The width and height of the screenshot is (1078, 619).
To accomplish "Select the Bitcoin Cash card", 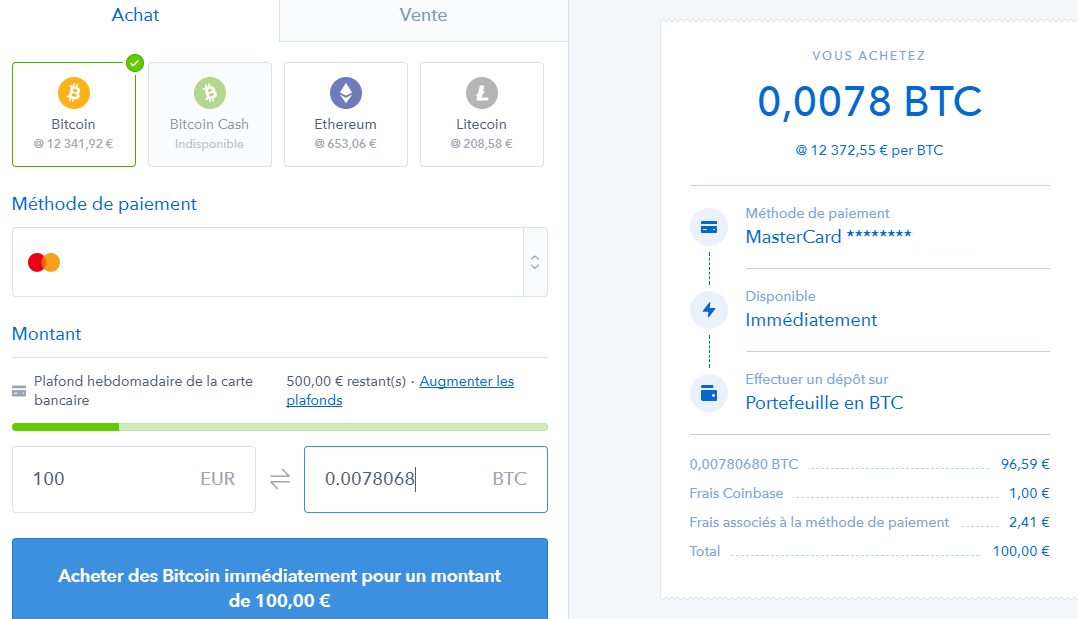I will (210, 114).
